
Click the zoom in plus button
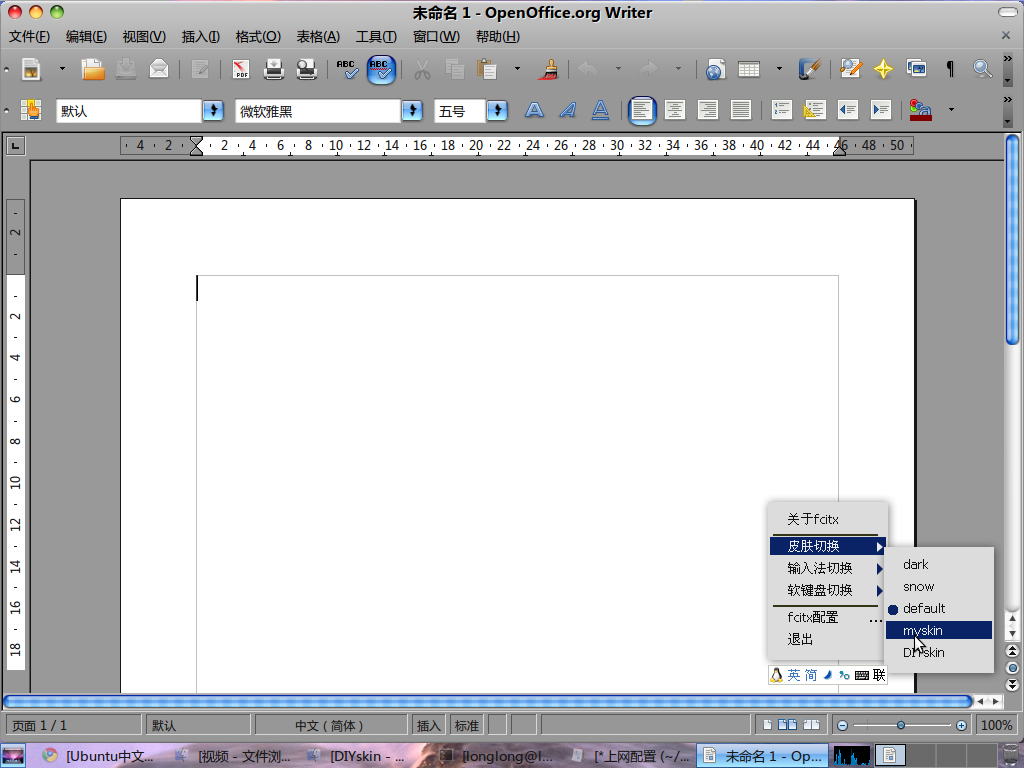pyautogui.click(x=961, y=726)
